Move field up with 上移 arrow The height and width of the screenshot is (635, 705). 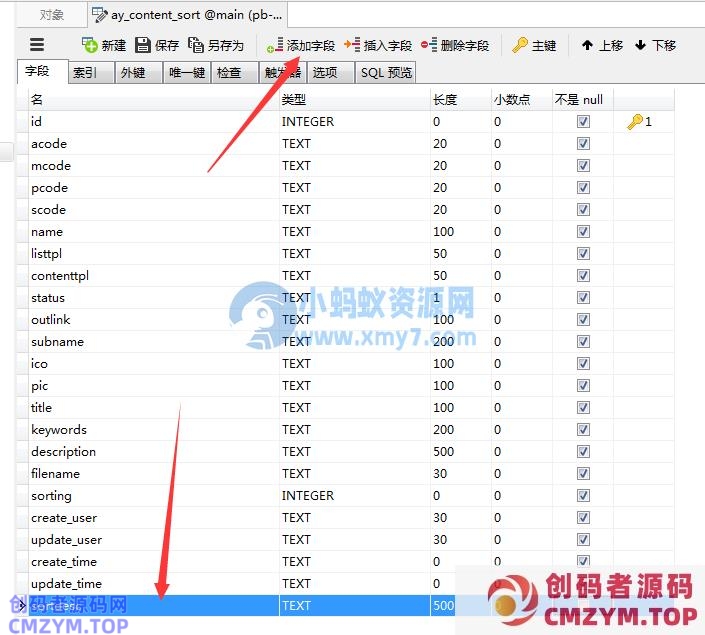(x=587, y=45)
